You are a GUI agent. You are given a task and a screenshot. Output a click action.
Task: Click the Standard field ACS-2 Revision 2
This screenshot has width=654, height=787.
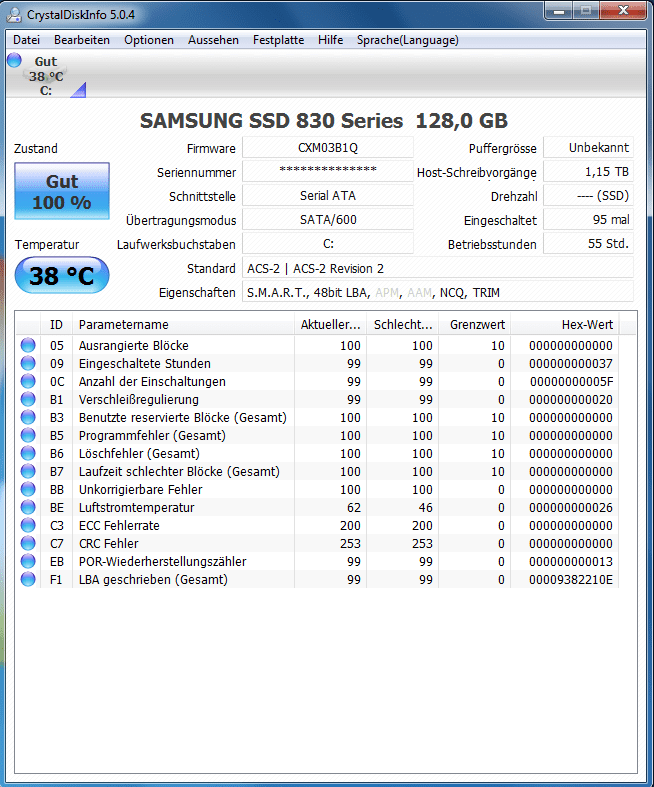coord(438,268)
